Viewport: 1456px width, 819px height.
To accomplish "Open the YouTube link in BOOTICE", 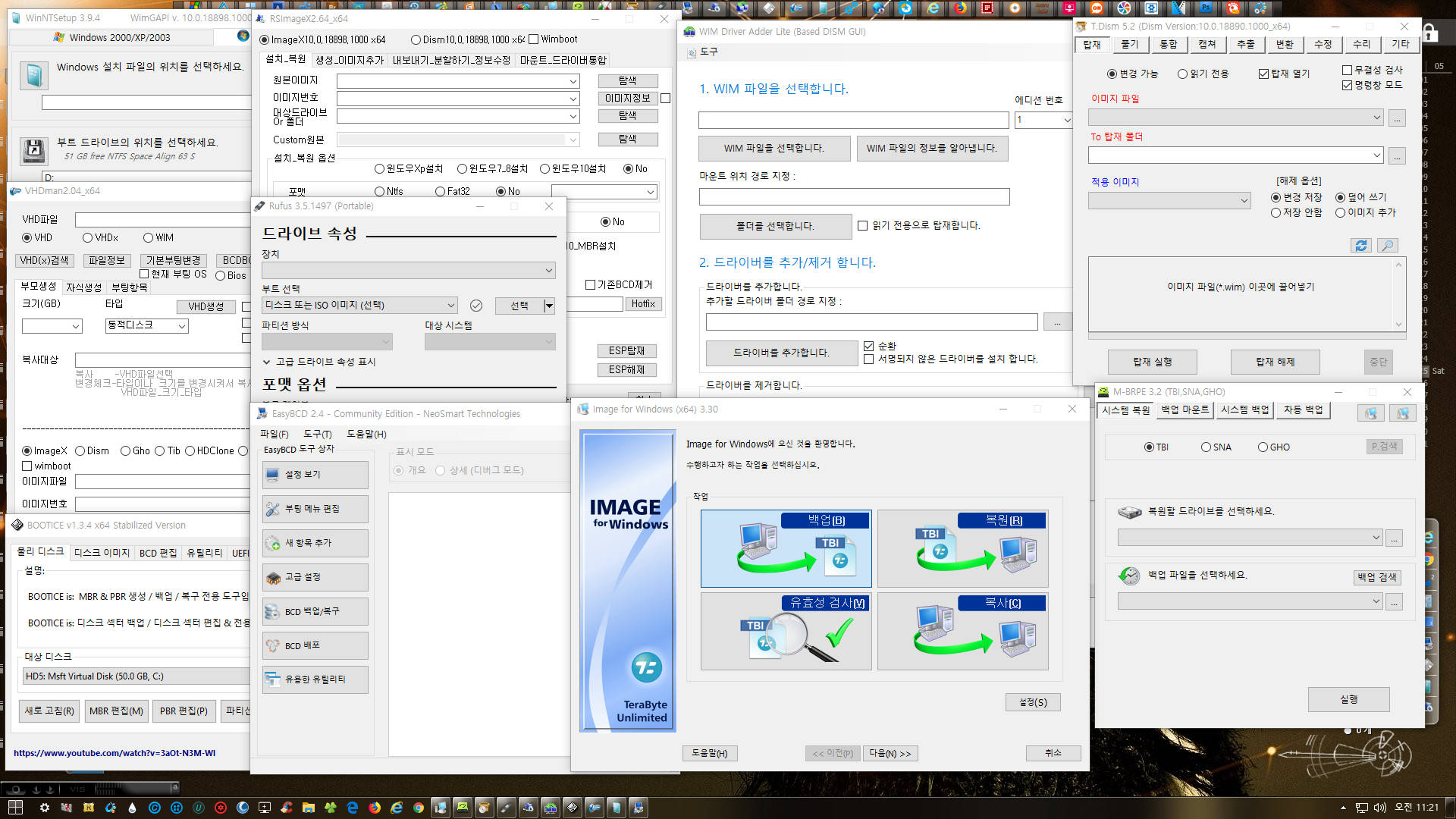I will 115,754.
